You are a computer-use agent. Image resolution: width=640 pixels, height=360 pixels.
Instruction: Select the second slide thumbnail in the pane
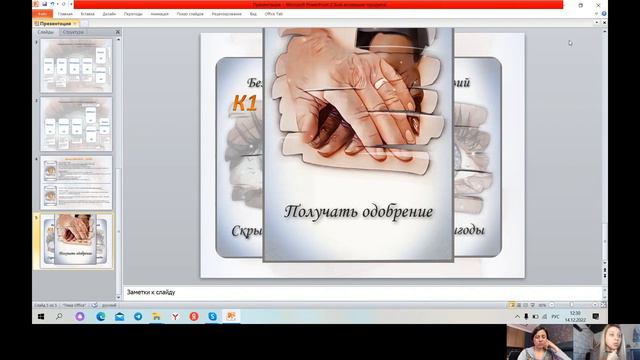[76, 124]
